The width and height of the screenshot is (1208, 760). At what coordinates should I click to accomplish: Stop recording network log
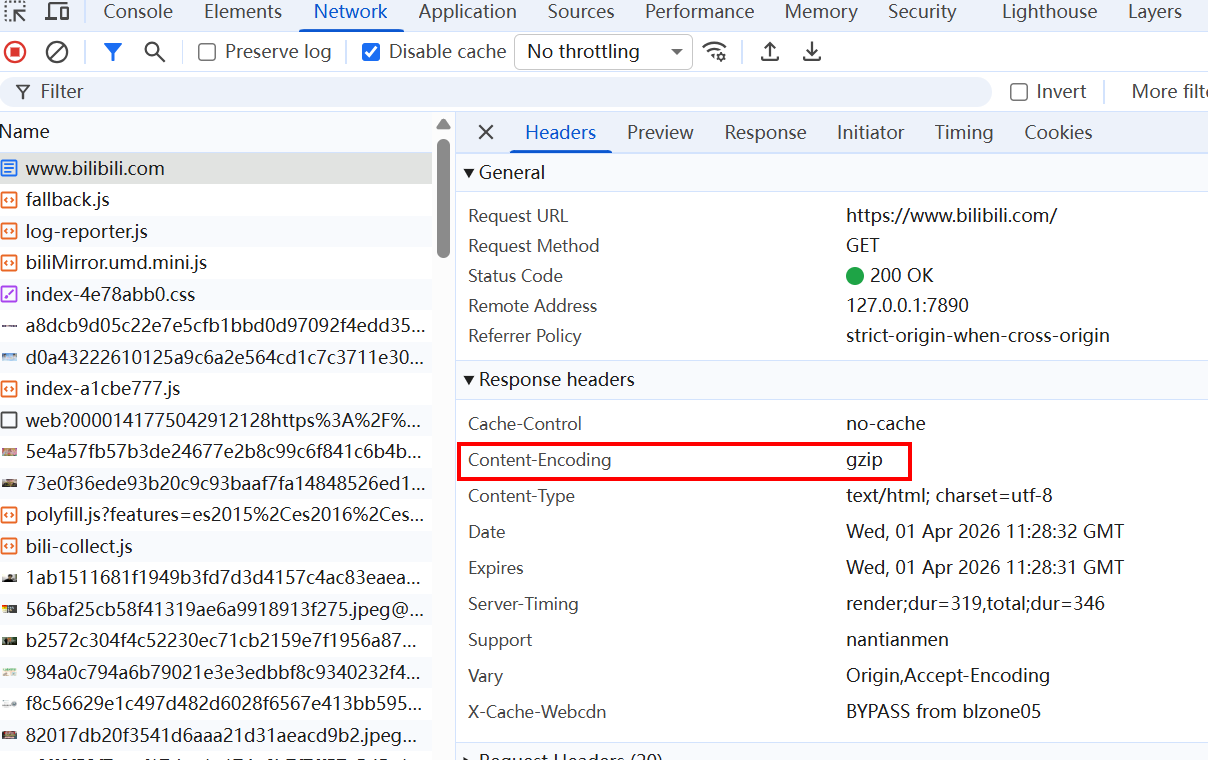[x=15, y=52]
